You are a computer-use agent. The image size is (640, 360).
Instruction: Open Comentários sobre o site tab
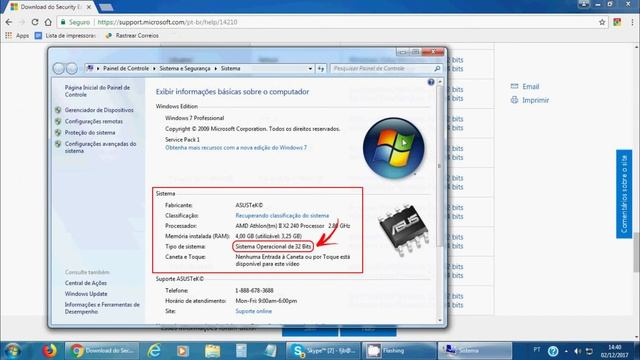[624, 194]
